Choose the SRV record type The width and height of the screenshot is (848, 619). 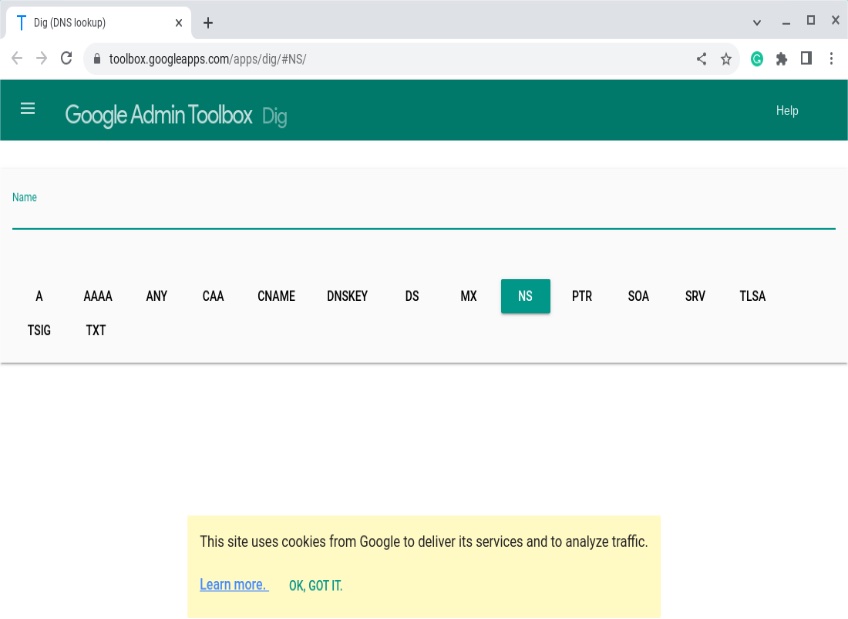[695, 296]
